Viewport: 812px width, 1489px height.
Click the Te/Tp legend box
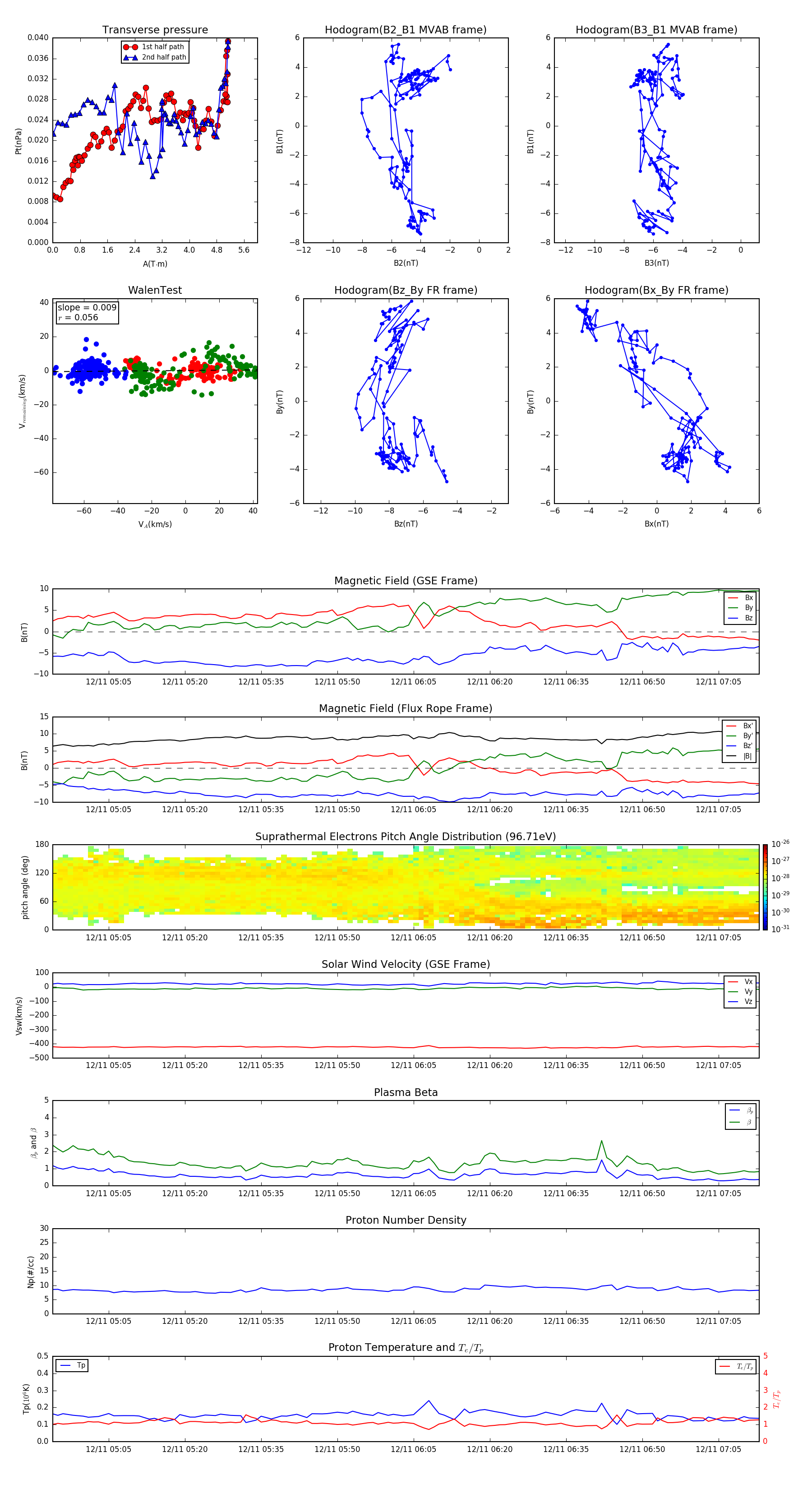tap(736, 1366)
